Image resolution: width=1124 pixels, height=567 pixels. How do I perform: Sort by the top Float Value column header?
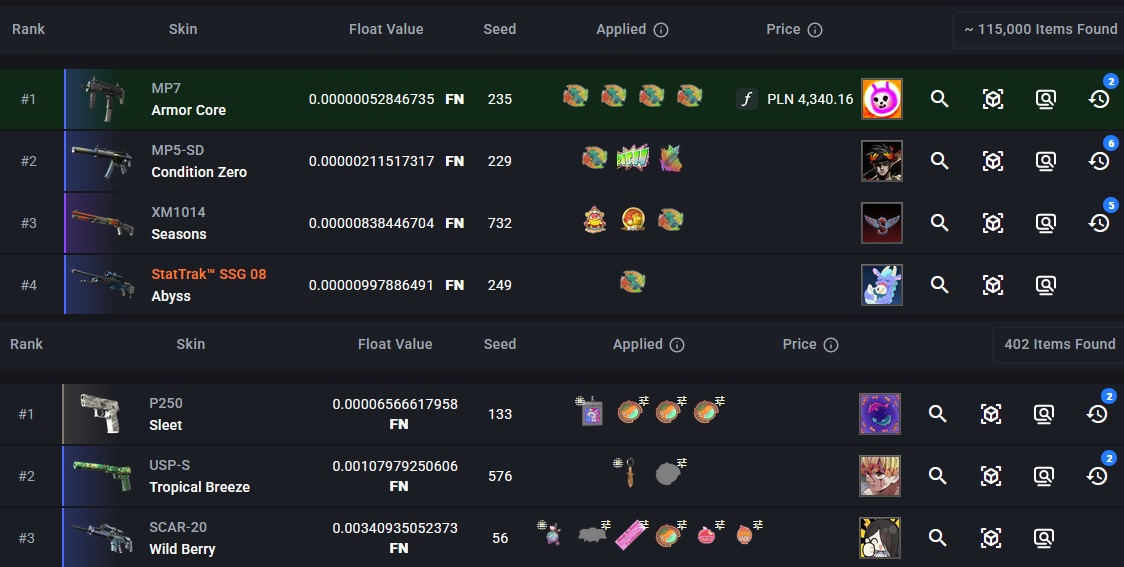coord(386,29)
